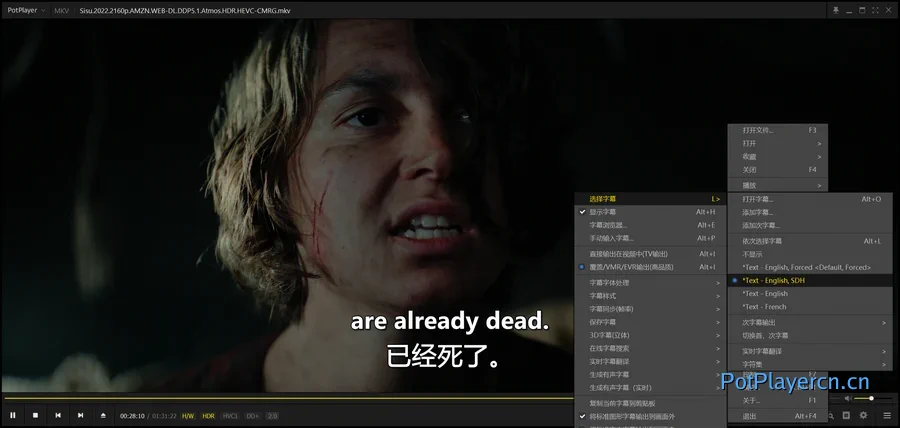900x428 pixels.
Task: Click the Eject/Open file icon
Action: coord(102,415)
